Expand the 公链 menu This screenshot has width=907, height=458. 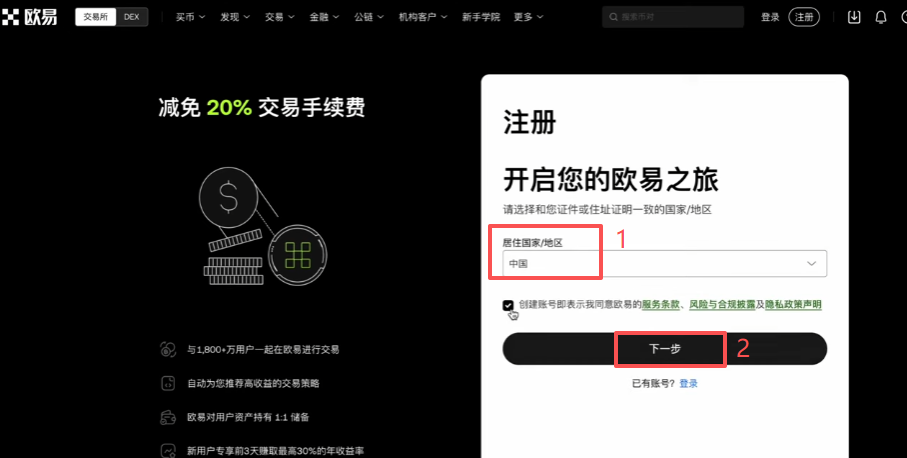[x=369, y=17]
